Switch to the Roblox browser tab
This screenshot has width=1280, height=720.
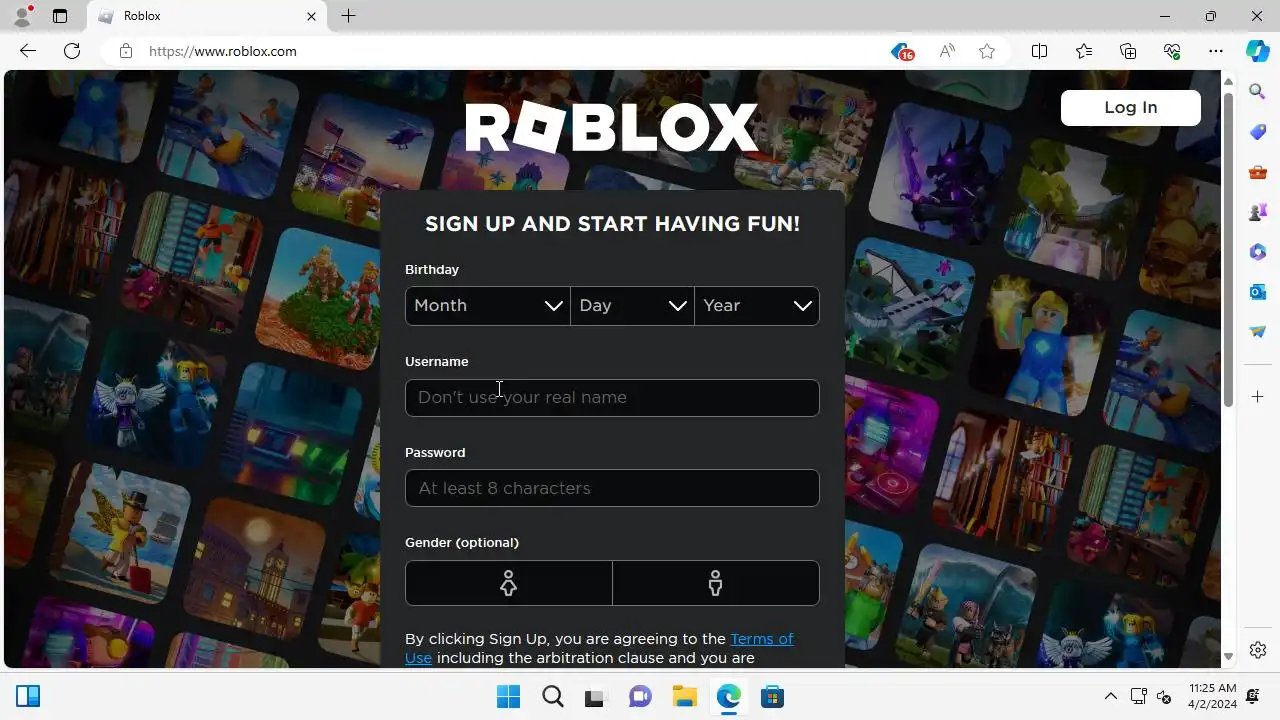pos(205,16)
